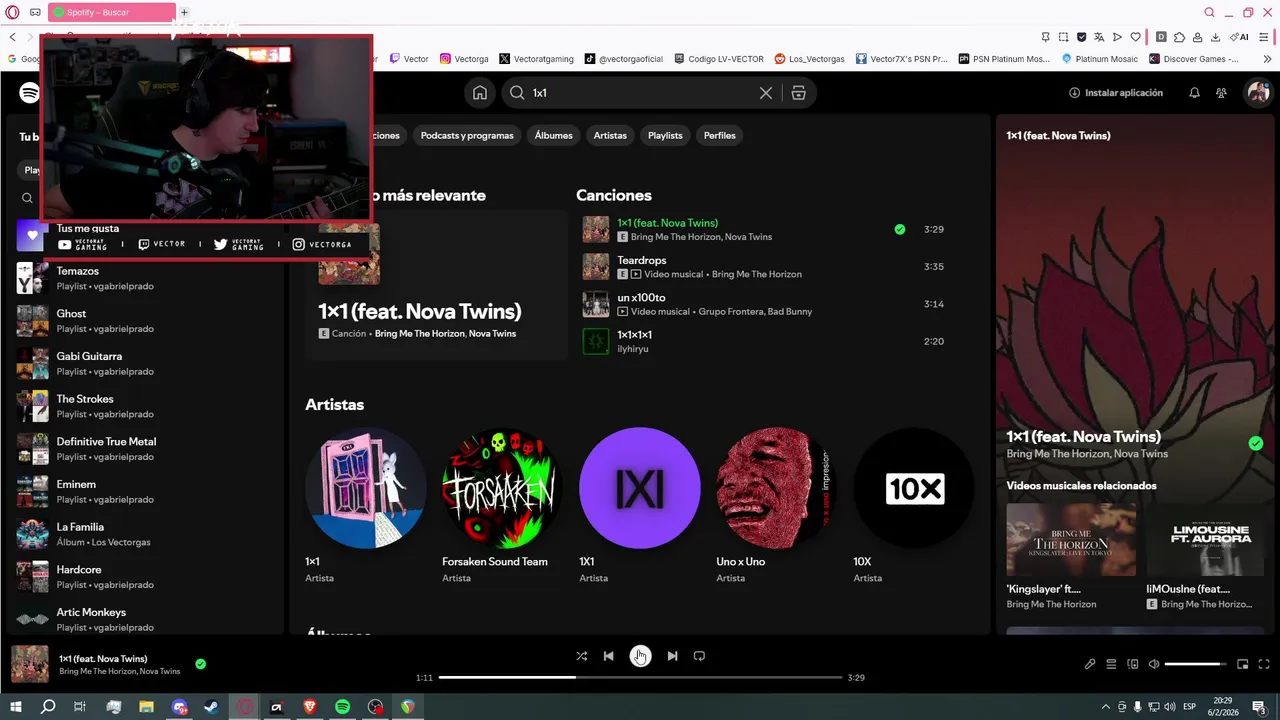Click Instalar aplicación
The width and height of the screenshot is (1280, 720).
[1116, 93]
